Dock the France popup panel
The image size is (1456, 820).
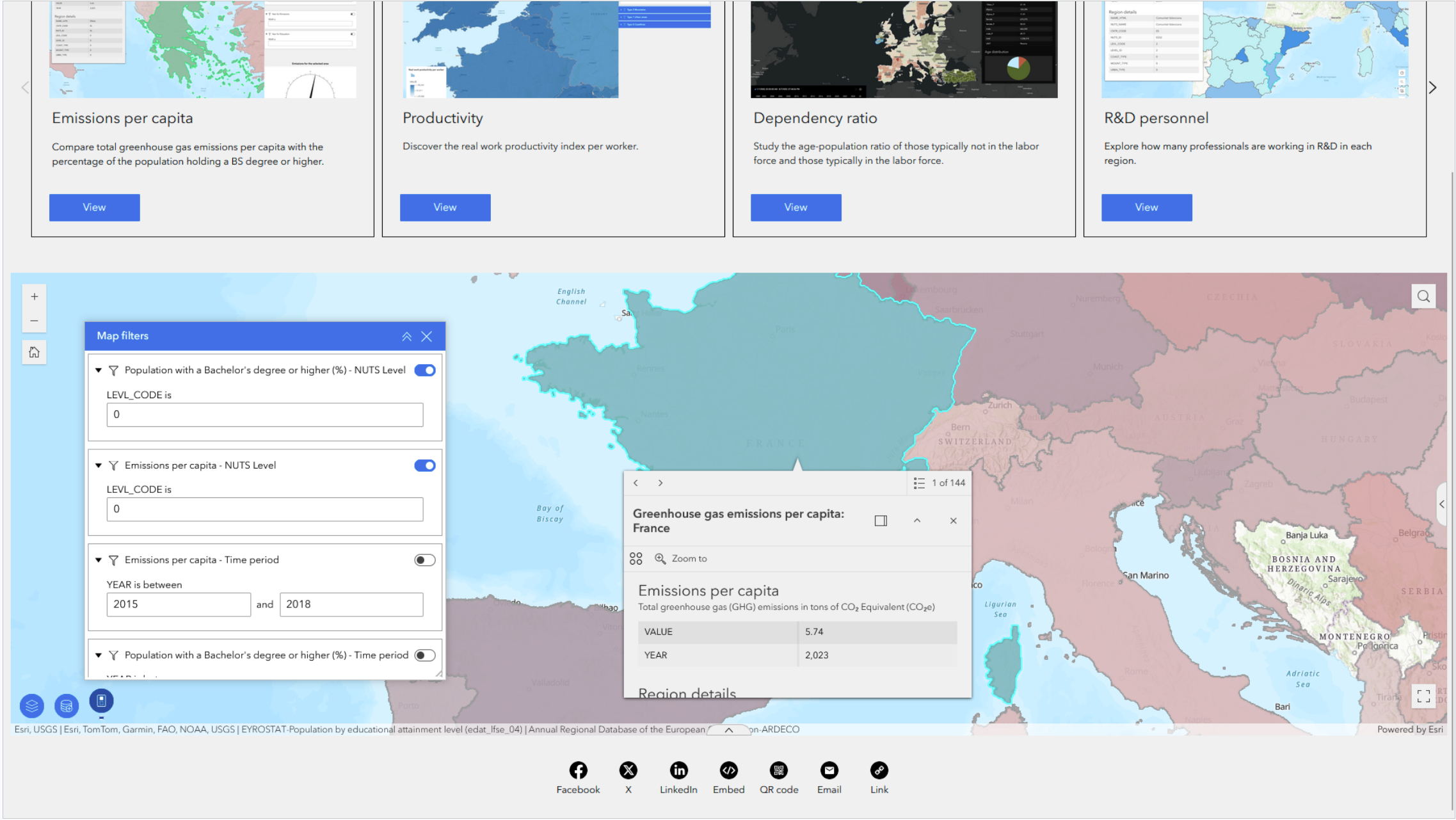tap(881, 521)
